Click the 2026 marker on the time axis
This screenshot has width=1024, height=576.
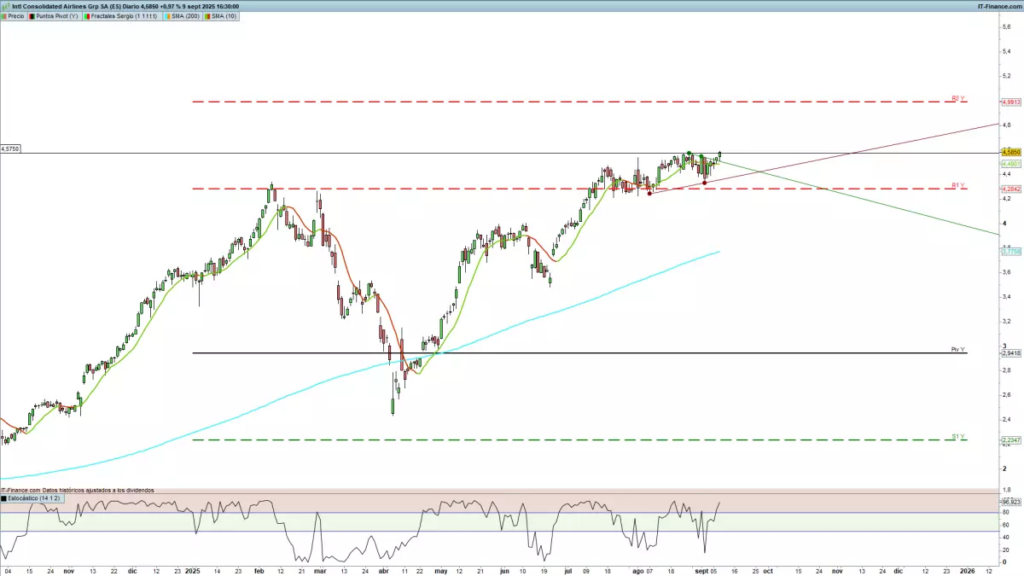(967, 568)
